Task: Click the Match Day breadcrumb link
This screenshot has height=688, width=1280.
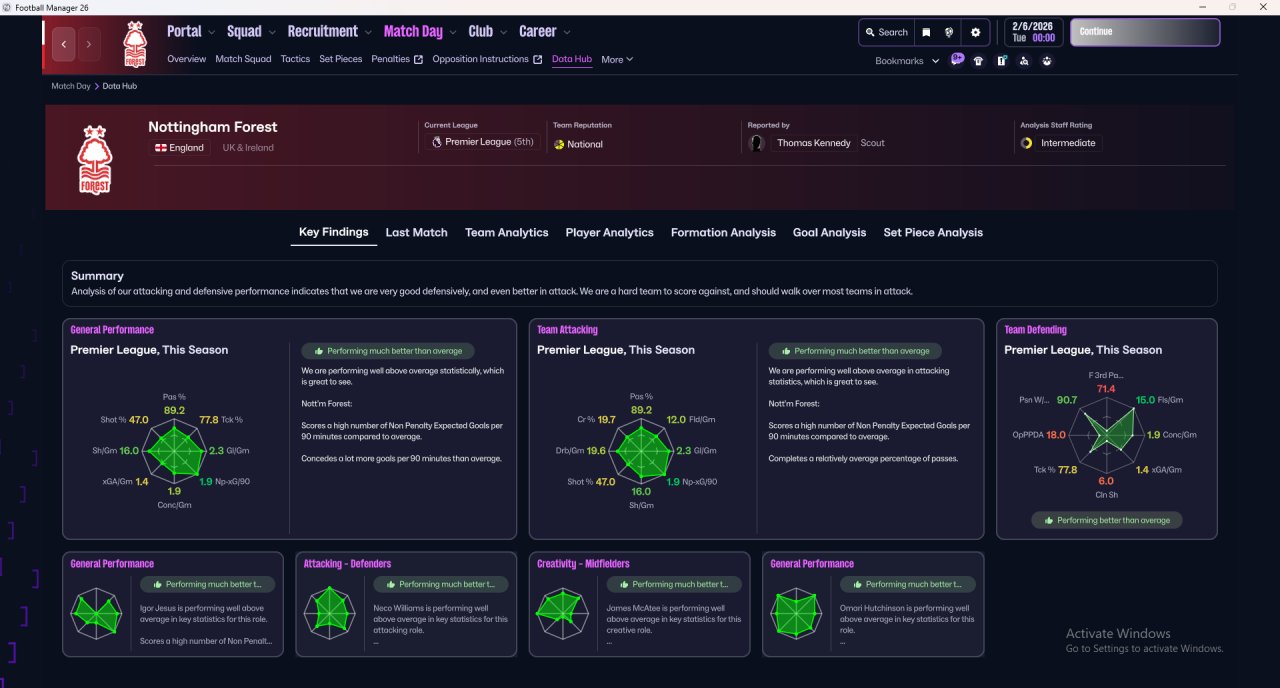Action: [x=71, y=86]
